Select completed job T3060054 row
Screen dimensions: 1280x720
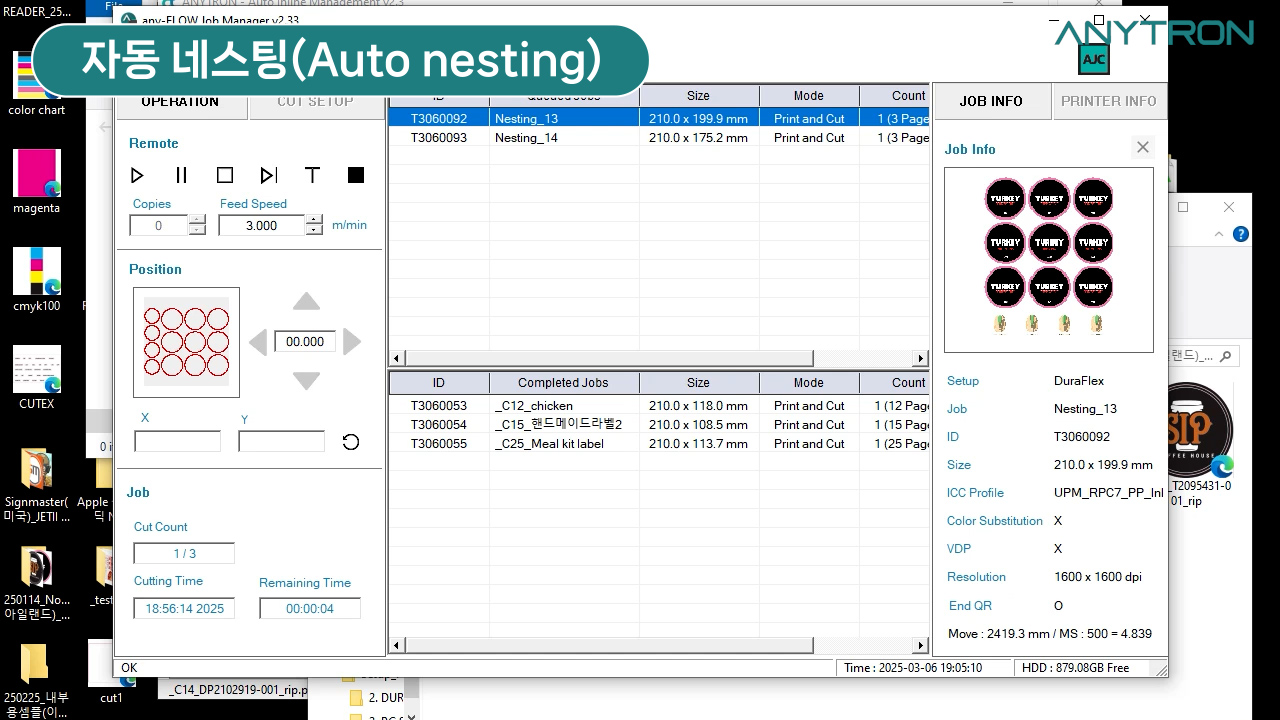click(659, 424)
